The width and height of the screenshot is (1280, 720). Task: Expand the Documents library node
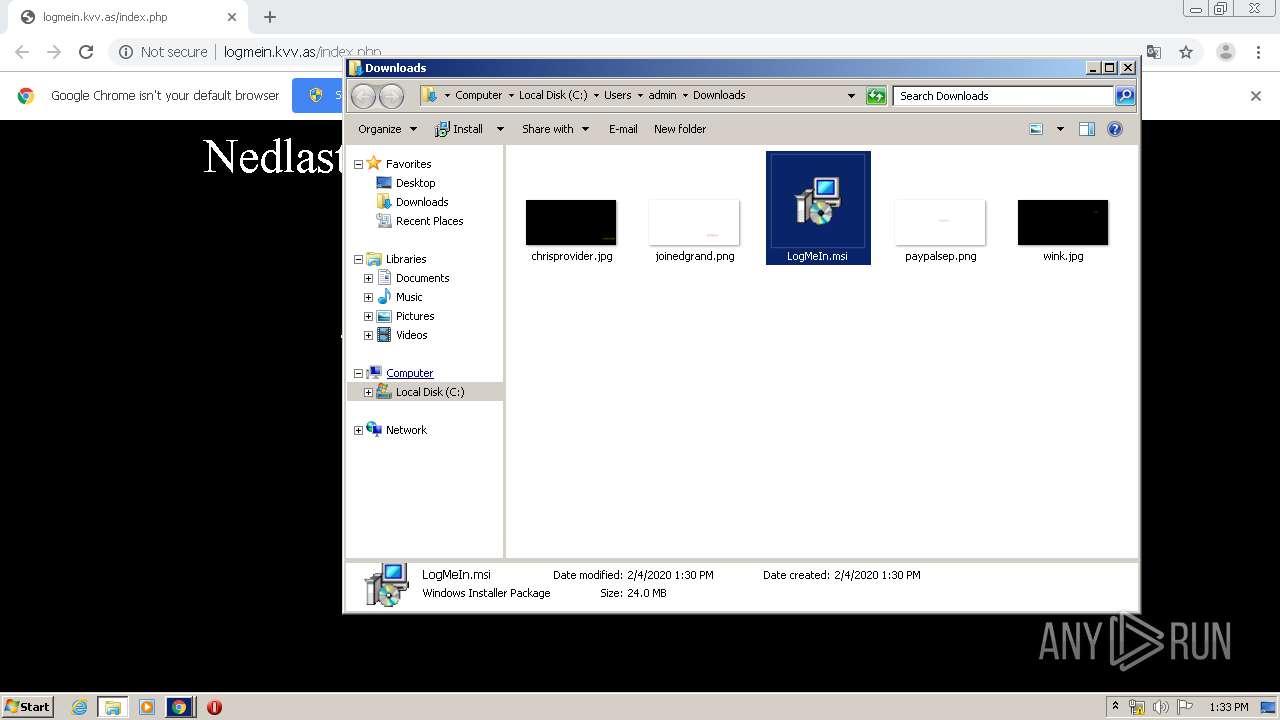368,278
